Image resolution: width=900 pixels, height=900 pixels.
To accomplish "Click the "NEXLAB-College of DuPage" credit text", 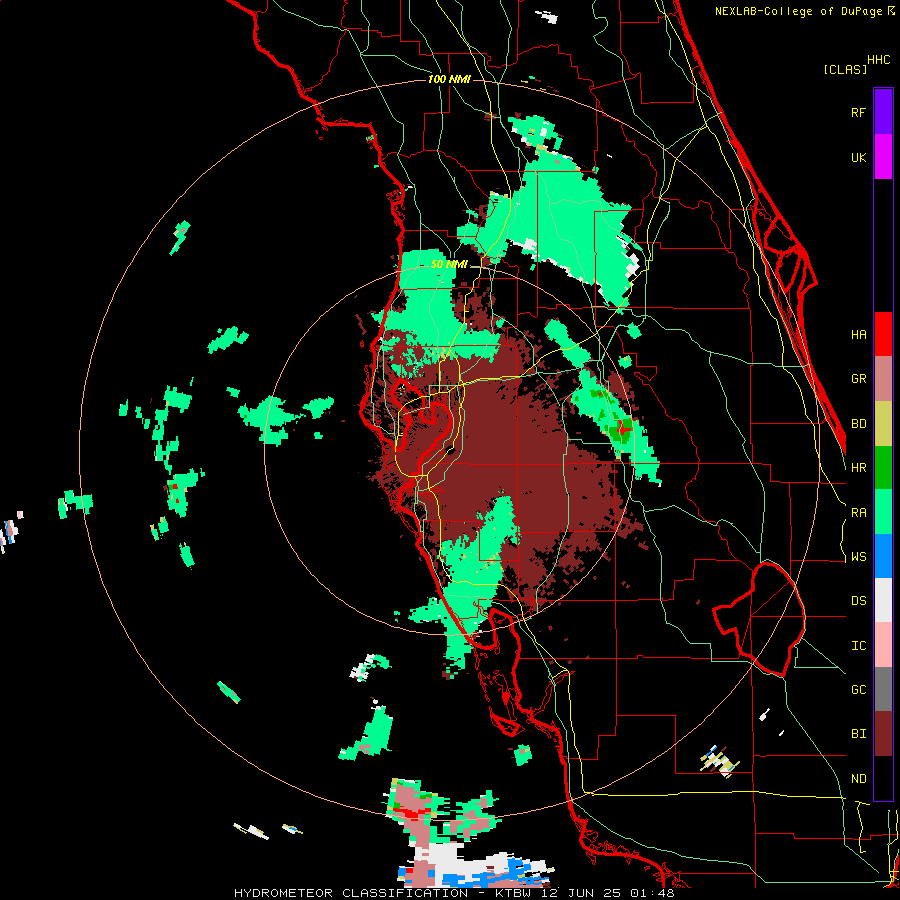I will 798,11.
